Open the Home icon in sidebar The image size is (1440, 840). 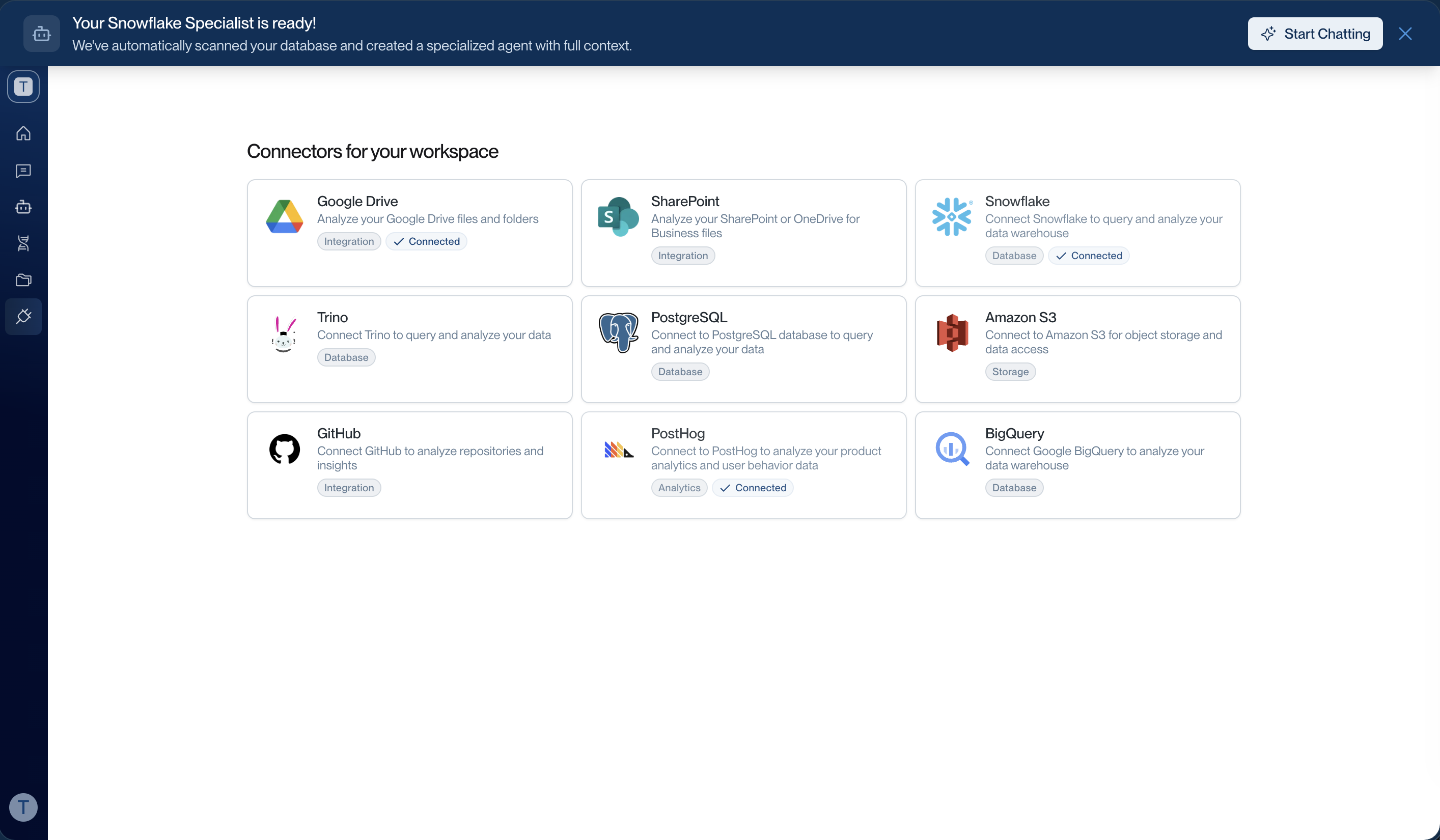point(23,133)
